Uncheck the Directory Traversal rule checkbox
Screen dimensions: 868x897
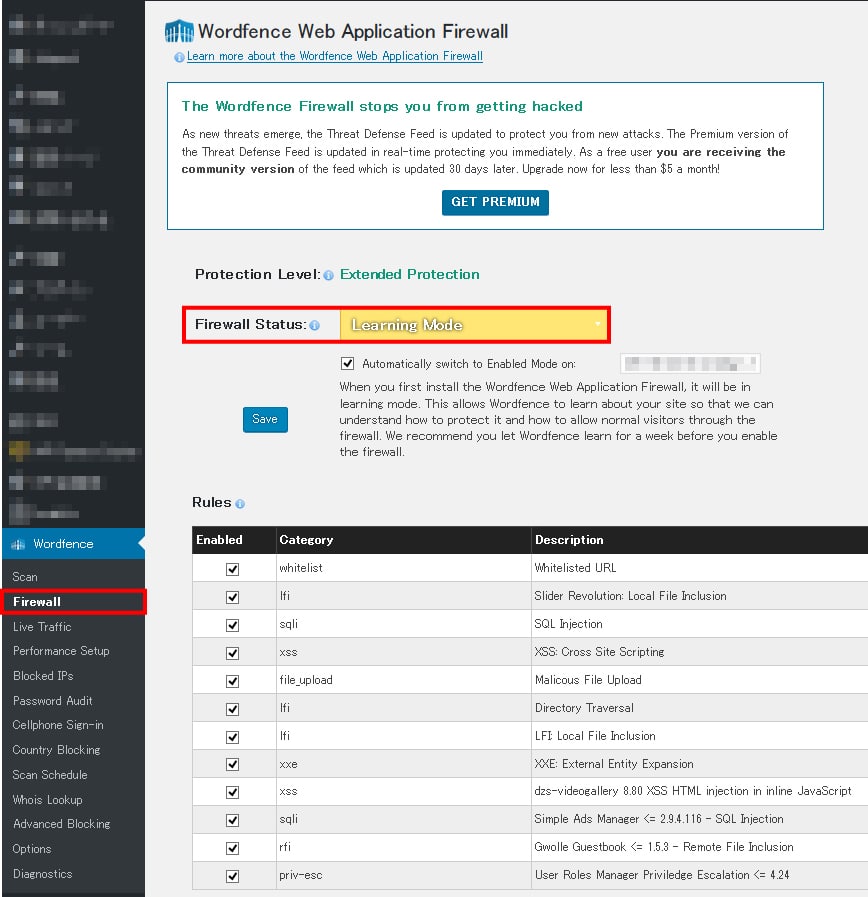click(232, 709)
